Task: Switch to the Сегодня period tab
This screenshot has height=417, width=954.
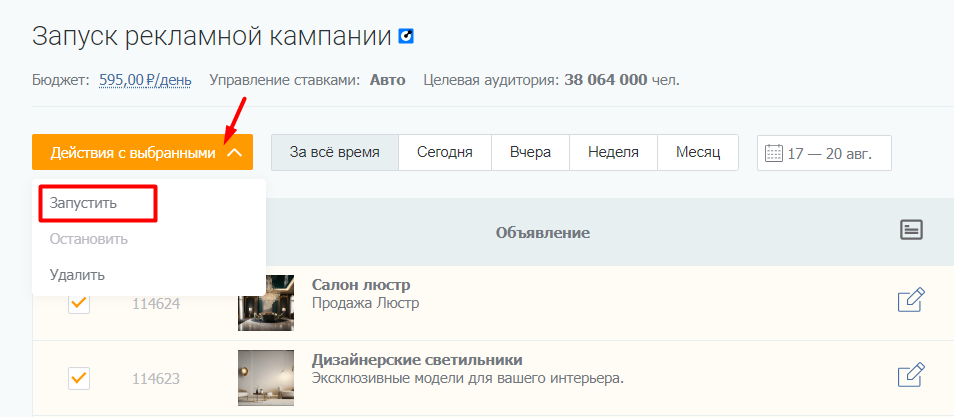Action: click(x=444, y=153)
